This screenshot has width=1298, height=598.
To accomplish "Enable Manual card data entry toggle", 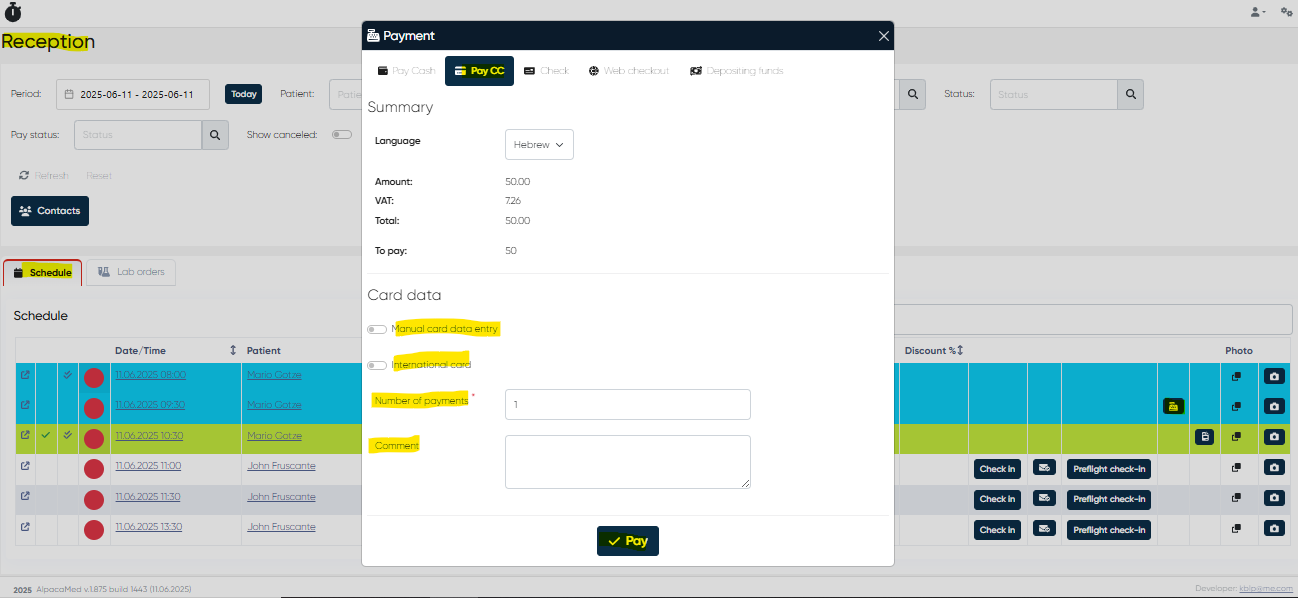I will pos(377,329).
